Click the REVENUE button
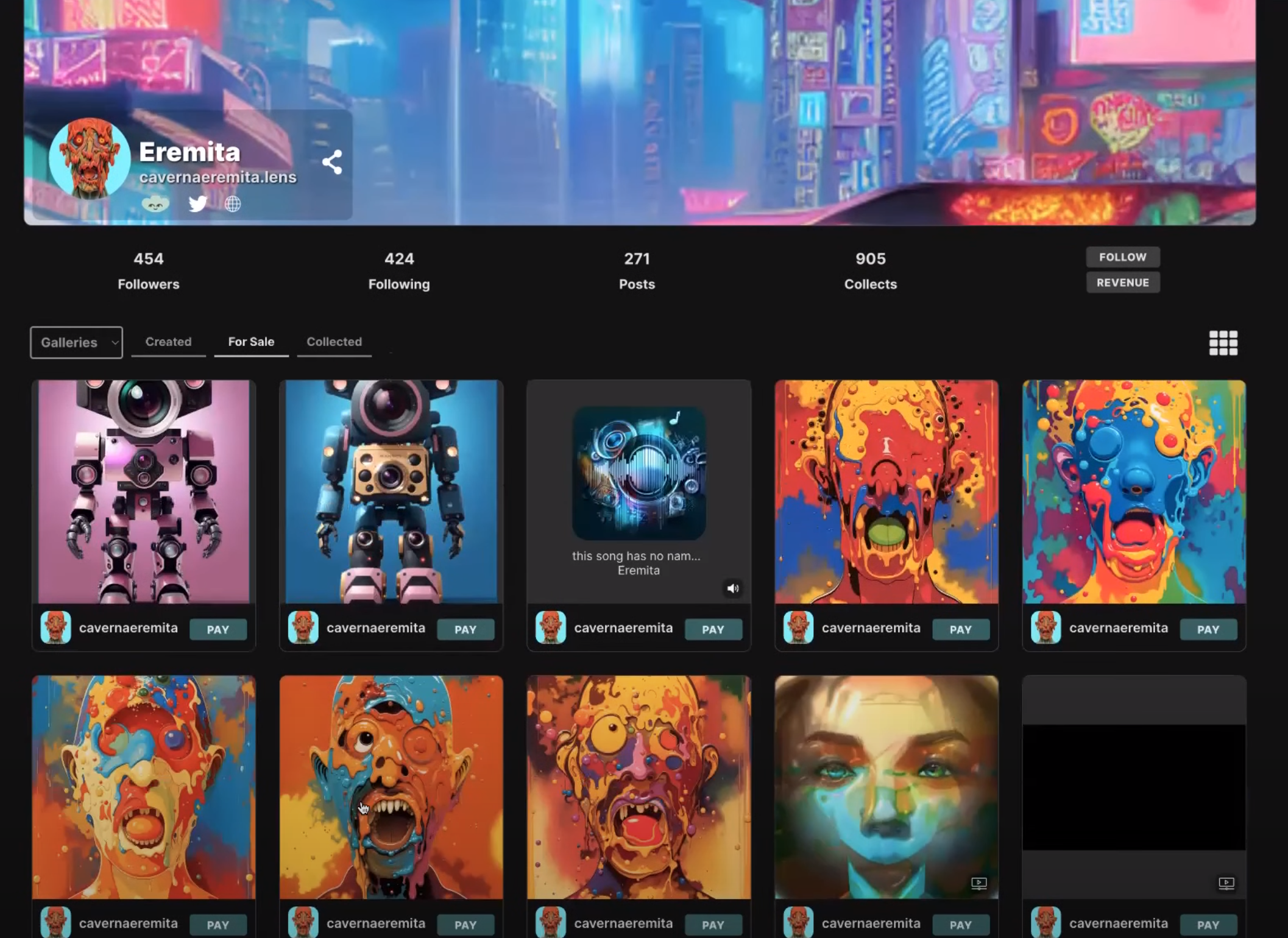The image size is (1288, 938). (x=1122, y=283)
